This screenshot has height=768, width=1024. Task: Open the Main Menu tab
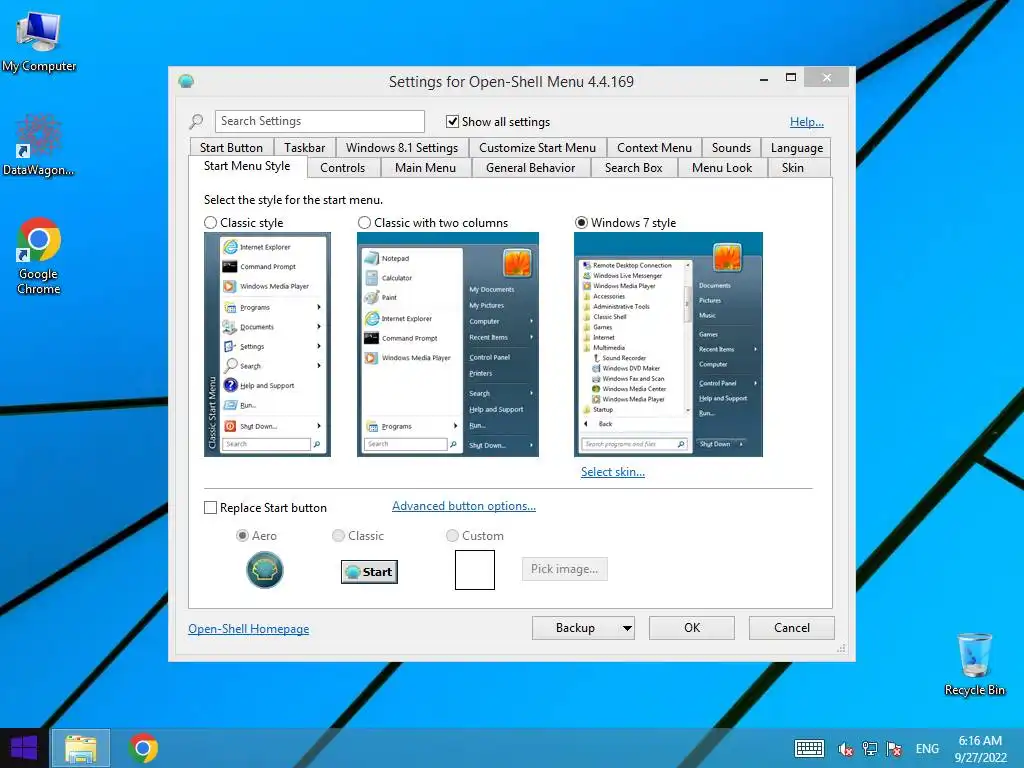tap(425, 168)
